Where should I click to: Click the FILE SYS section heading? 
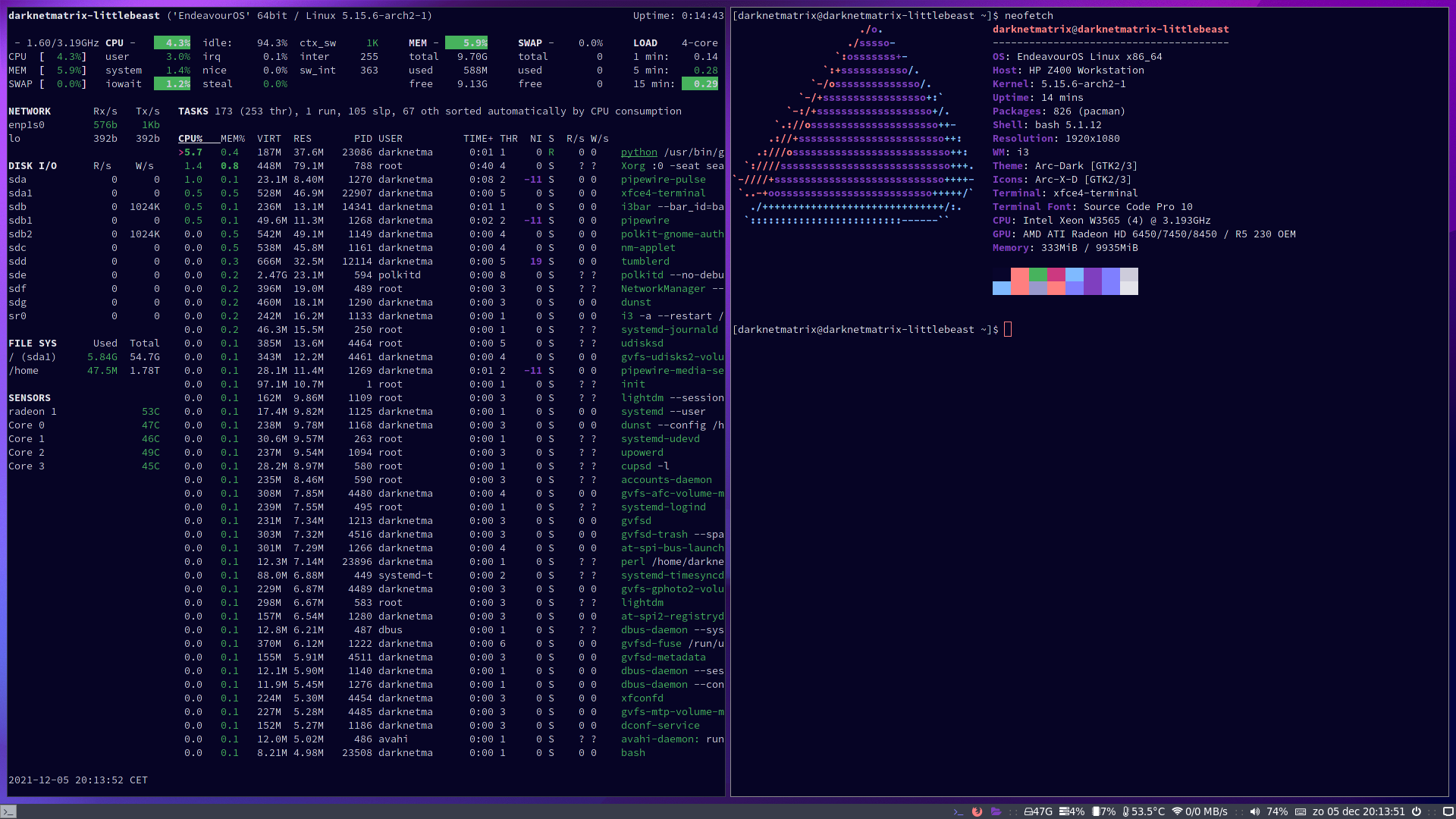click(x=33, y=344)
